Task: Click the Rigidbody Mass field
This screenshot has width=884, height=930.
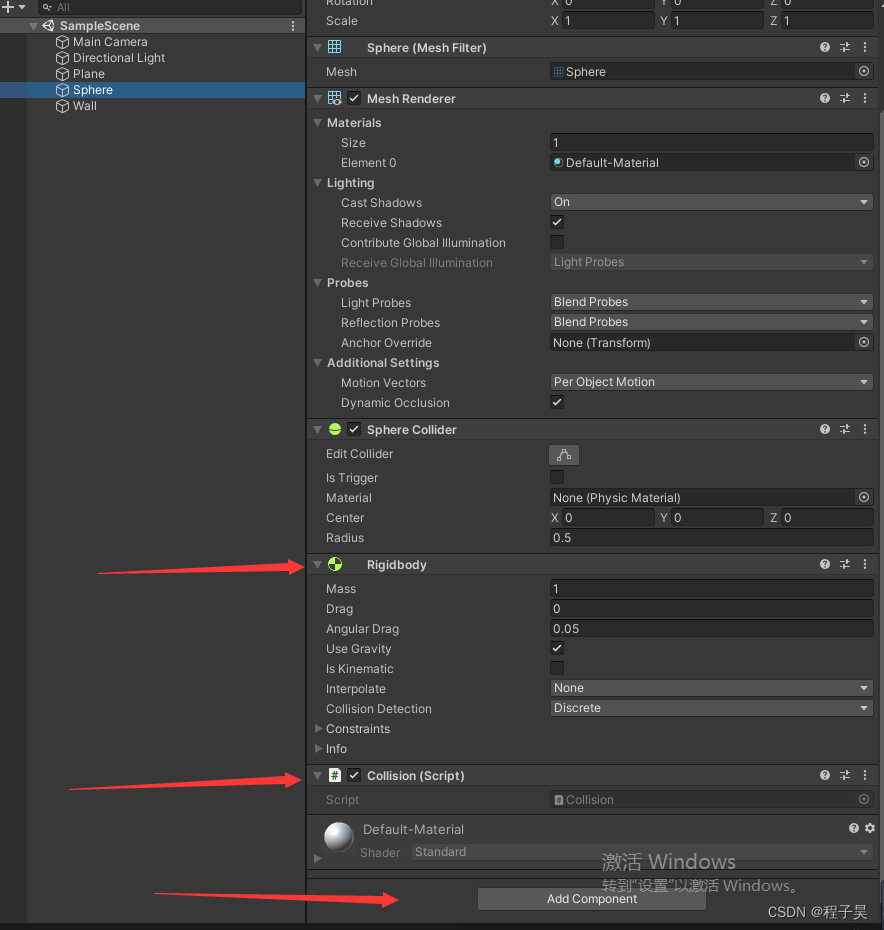Action: (711, 589)
